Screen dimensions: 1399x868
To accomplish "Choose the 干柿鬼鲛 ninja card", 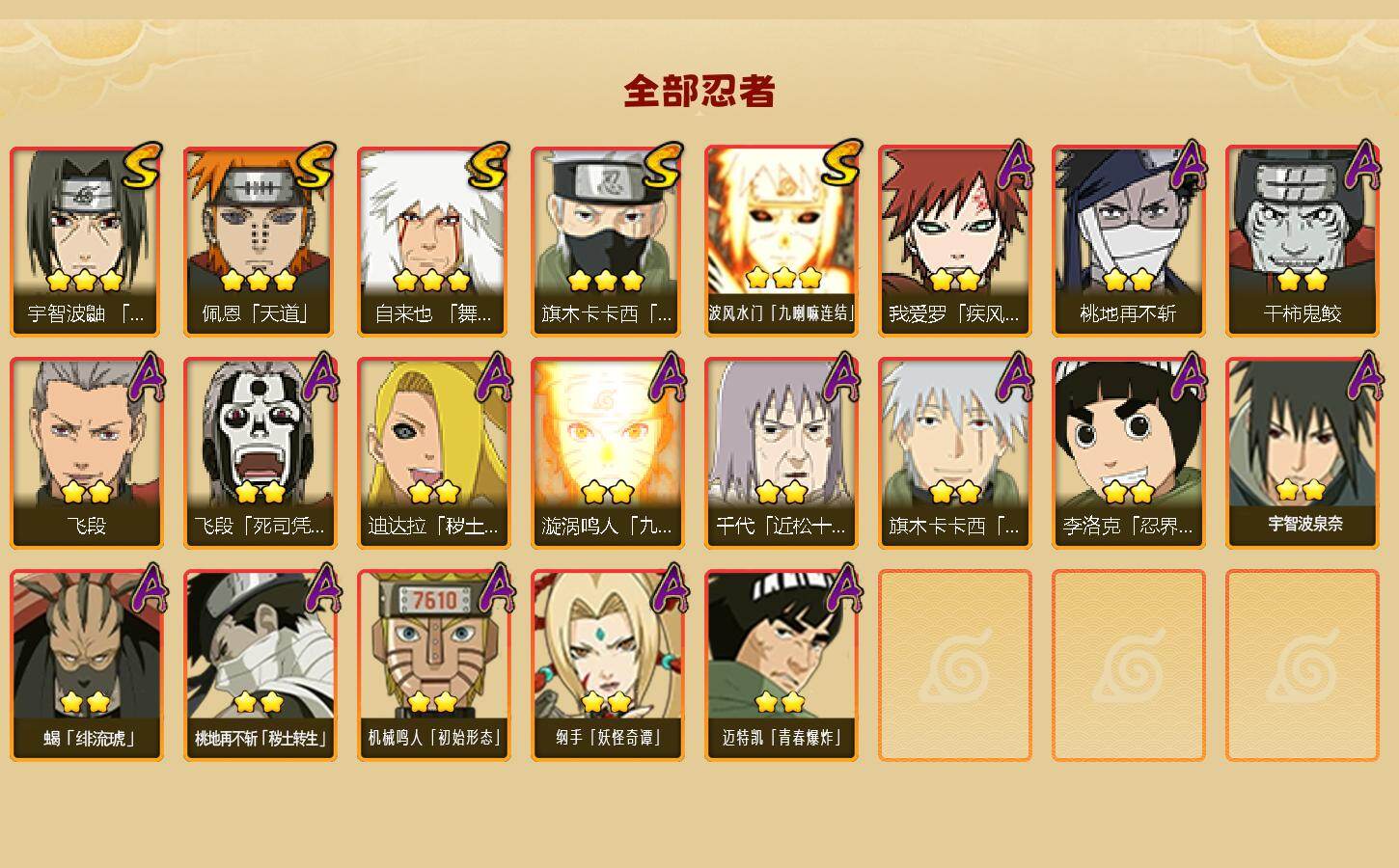I will pos(1302,241).
